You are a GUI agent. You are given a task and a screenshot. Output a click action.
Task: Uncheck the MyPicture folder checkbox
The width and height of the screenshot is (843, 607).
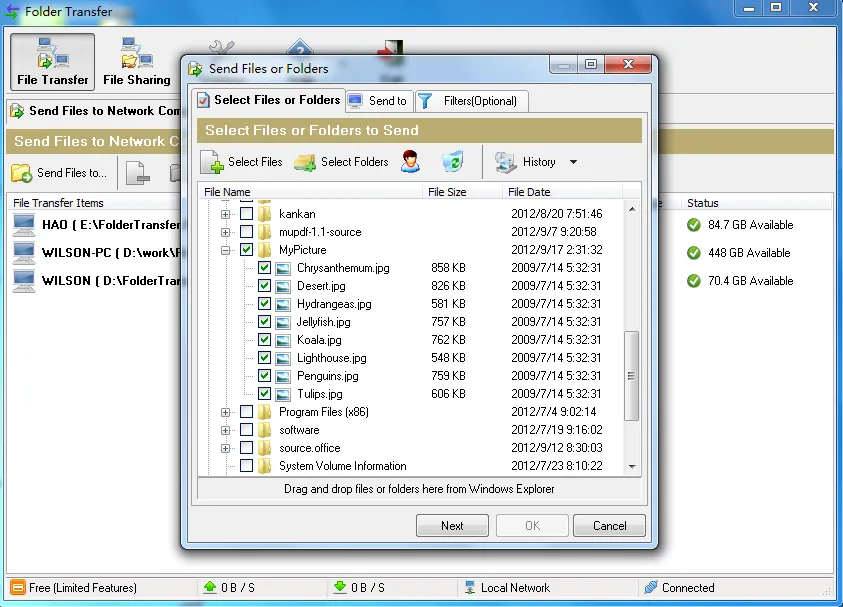pos(246,250)
